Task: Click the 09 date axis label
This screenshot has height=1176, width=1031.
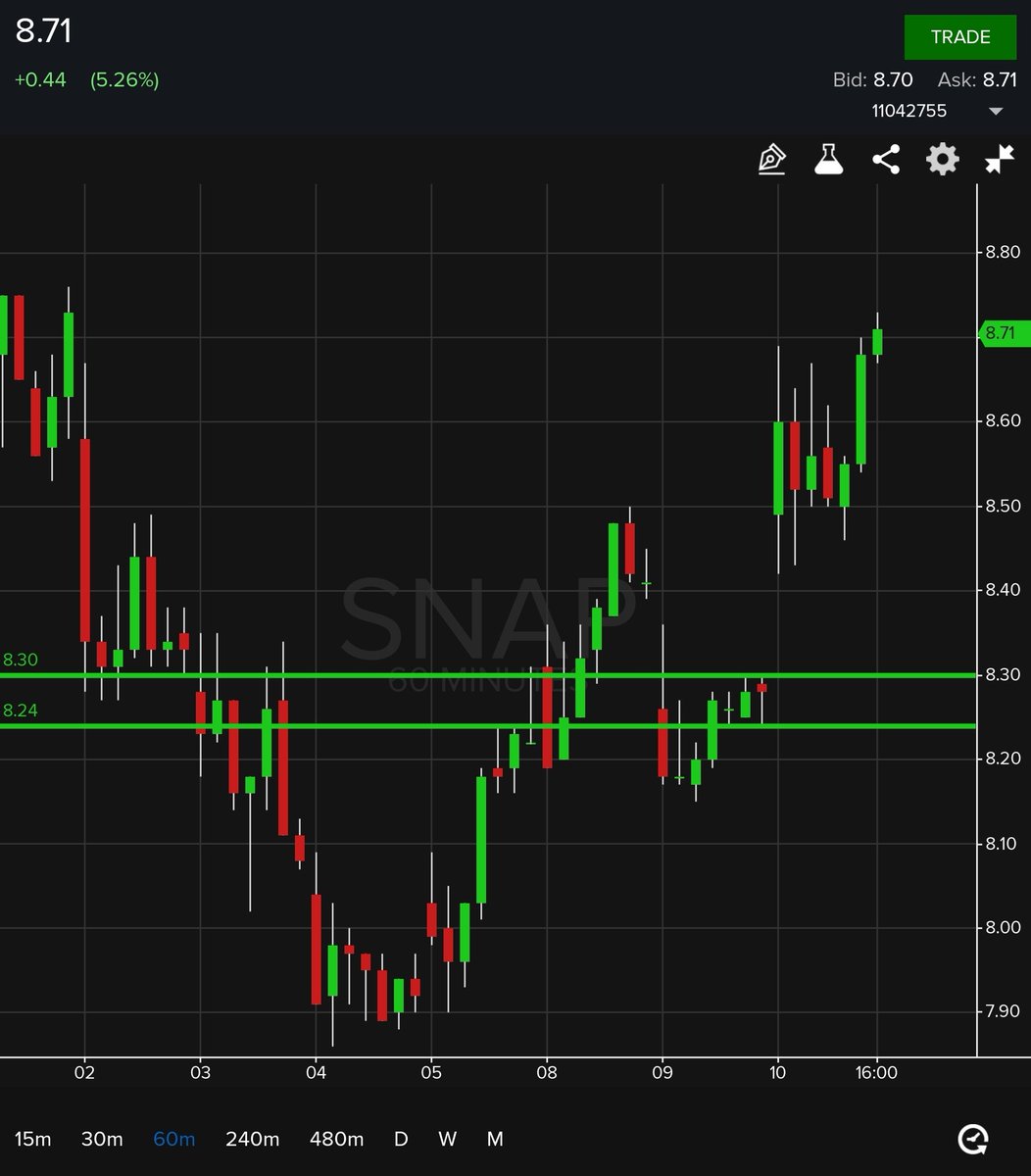Action: pyautogui.click(x=663, y=1072)
